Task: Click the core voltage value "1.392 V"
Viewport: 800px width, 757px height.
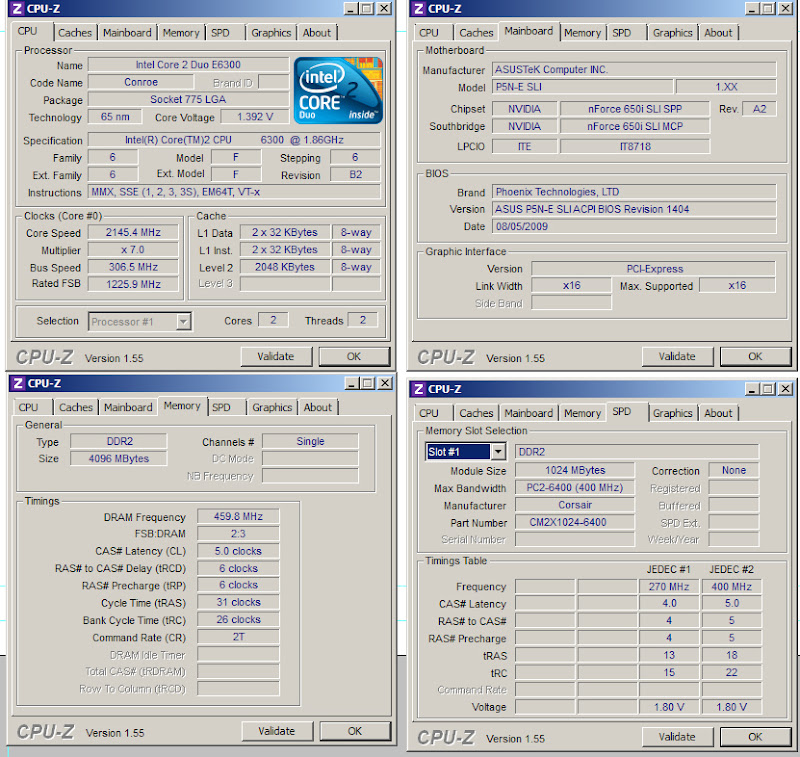Action: click(255, 117)
